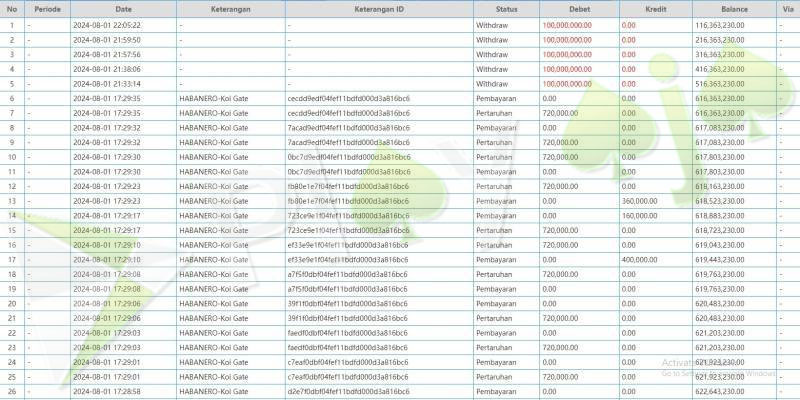800x400 pixels.
Task: Click the d2e7f0dbf04fef11bdfd000d3a816bc6 ID cell
Action: [347, 391]
